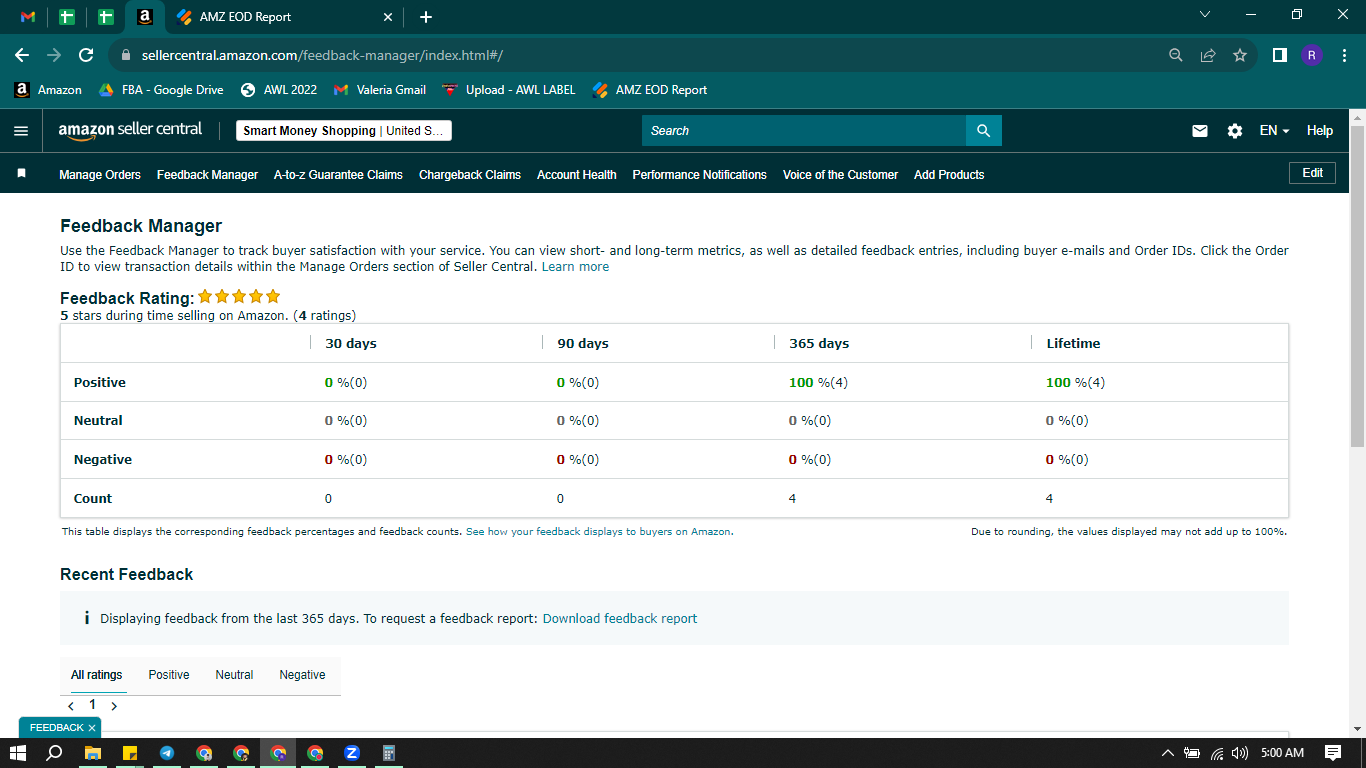Go to next feedback page arrow

114,706
